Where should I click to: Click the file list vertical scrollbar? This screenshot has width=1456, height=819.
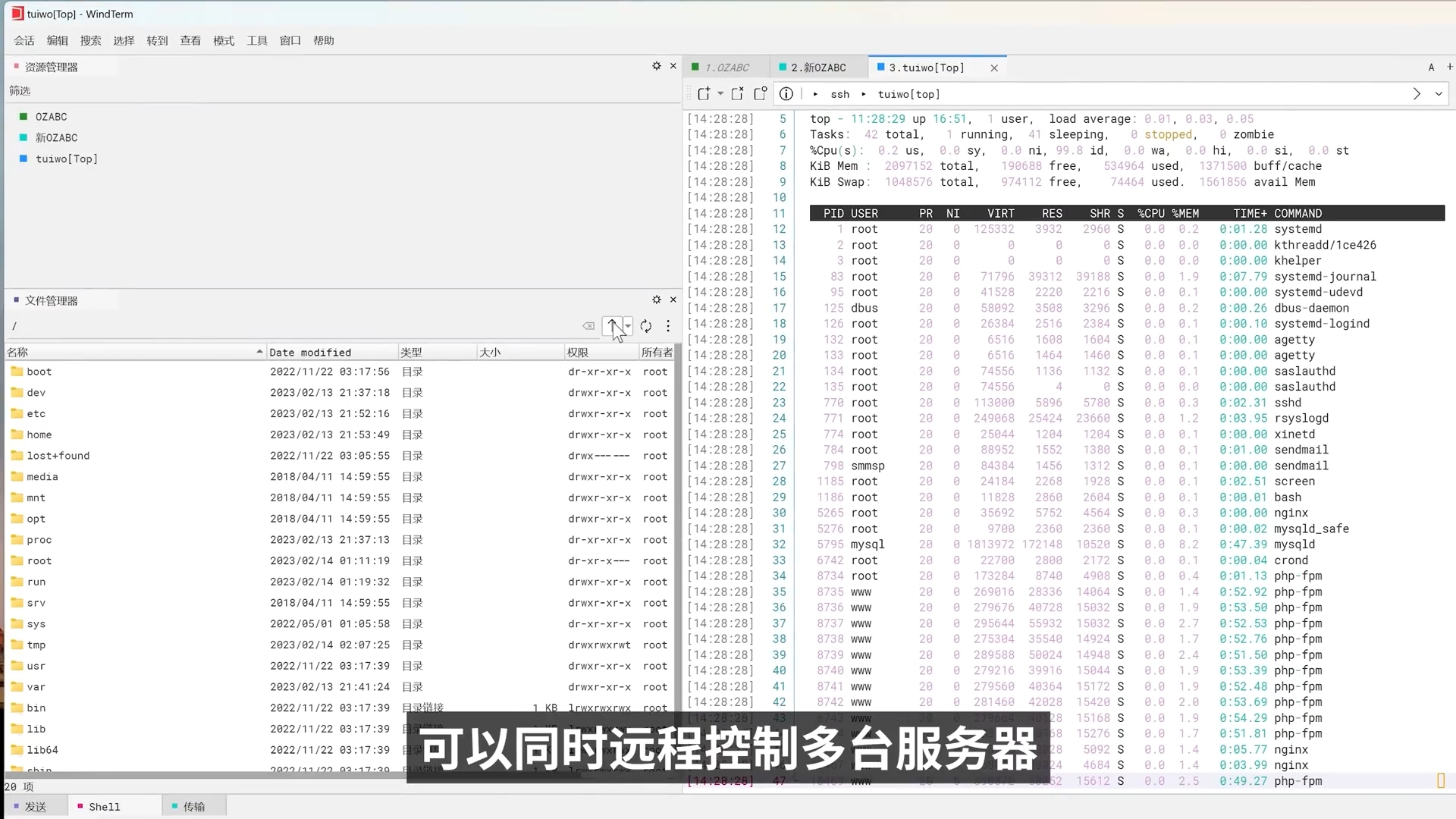678,531
